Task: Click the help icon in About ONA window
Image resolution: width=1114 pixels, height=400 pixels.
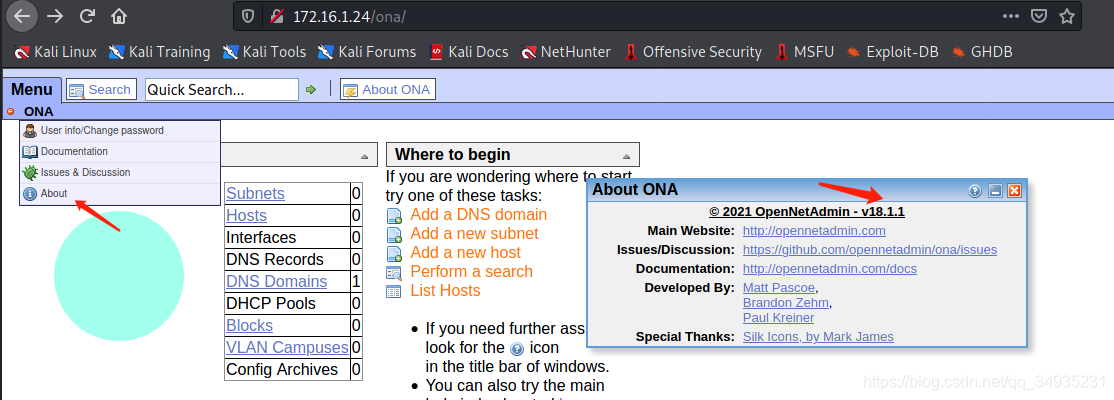Action: [975, 190]
